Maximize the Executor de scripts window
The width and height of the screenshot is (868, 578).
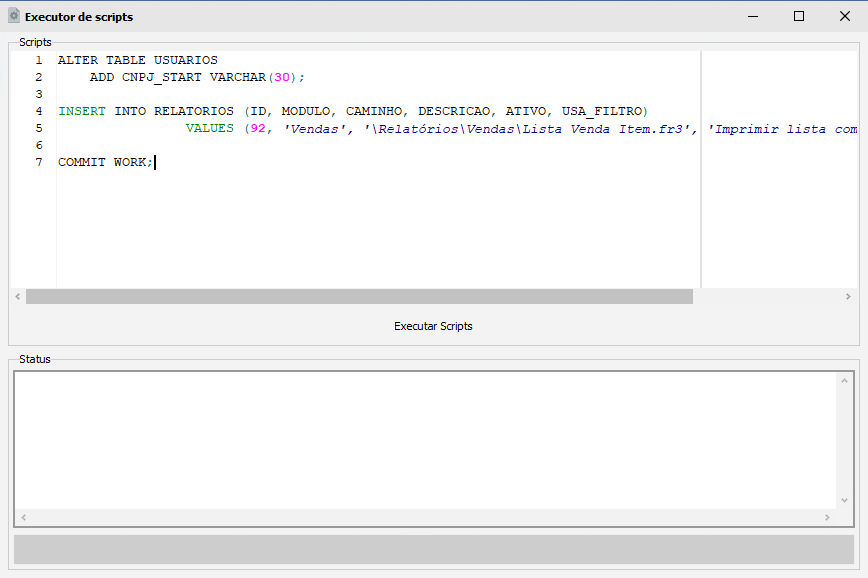(x=799, y=16)
